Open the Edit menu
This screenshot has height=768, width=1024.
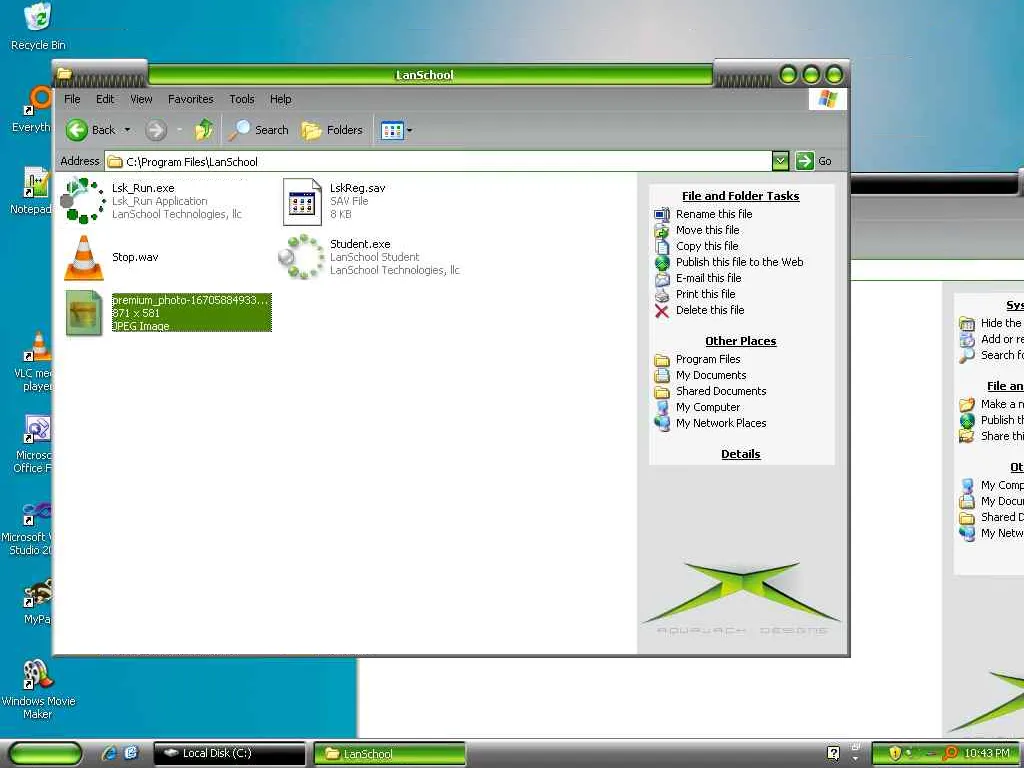tap(105, 99)
